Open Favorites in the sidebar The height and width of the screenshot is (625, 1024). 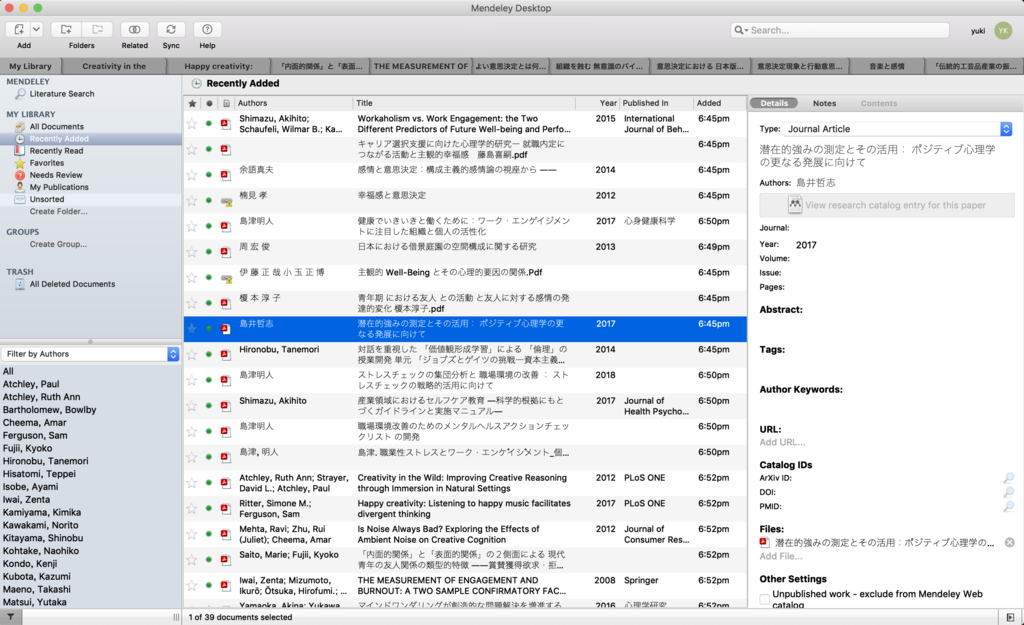point(46,163)
